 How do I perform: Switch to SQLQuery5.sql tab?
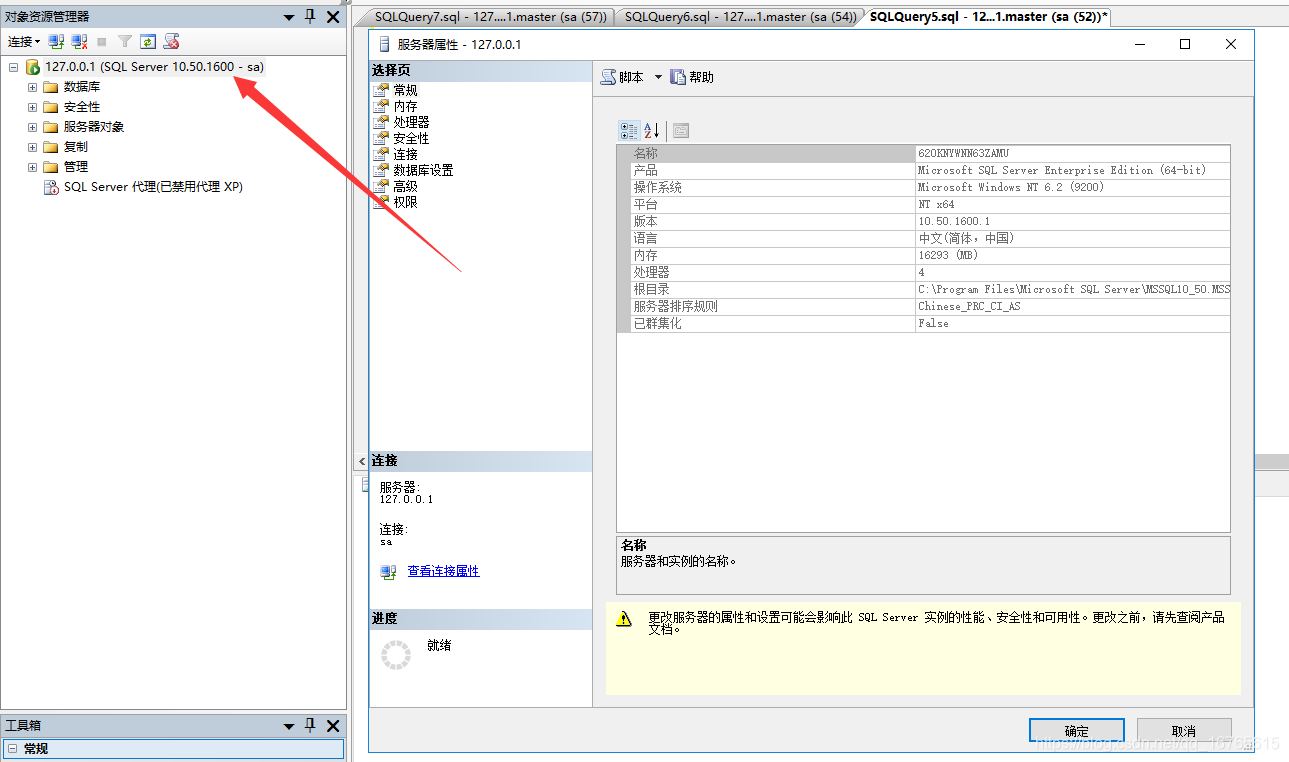986,17
